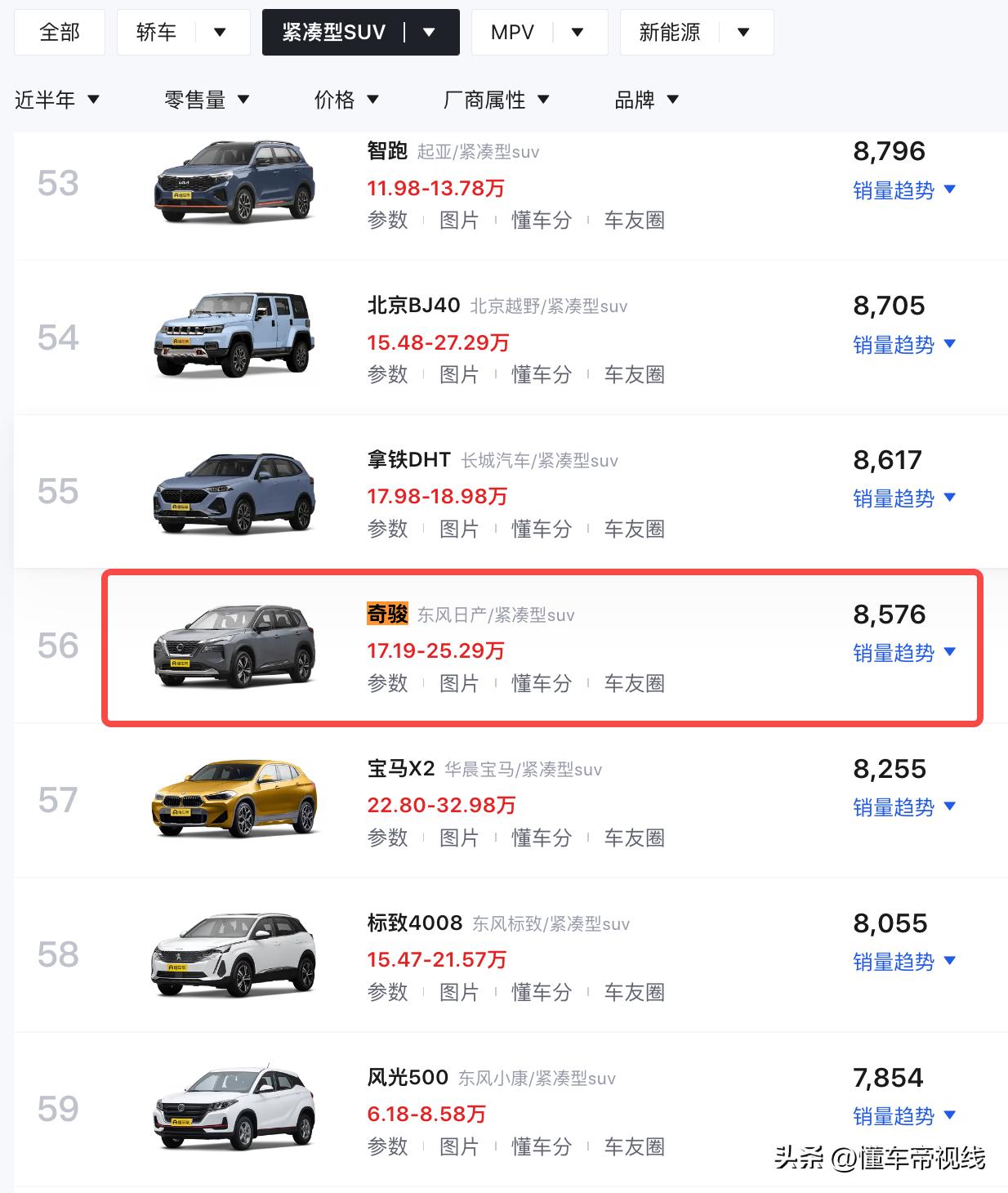View 图片 for 标致4008
This screenshot has height=1193, width=1008.
459,992
